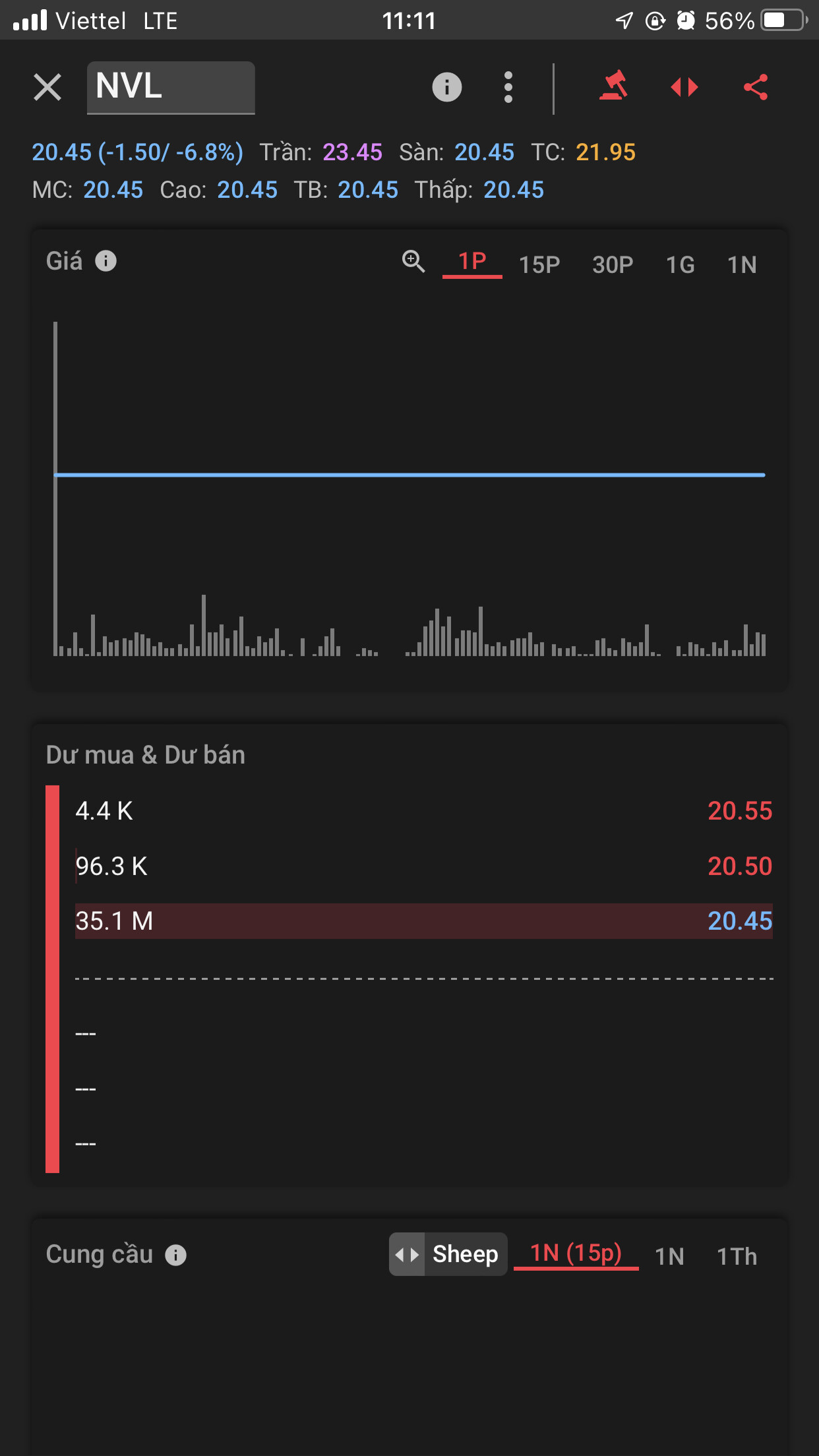Tap the NVL ticker search field

tap(171, 87)
